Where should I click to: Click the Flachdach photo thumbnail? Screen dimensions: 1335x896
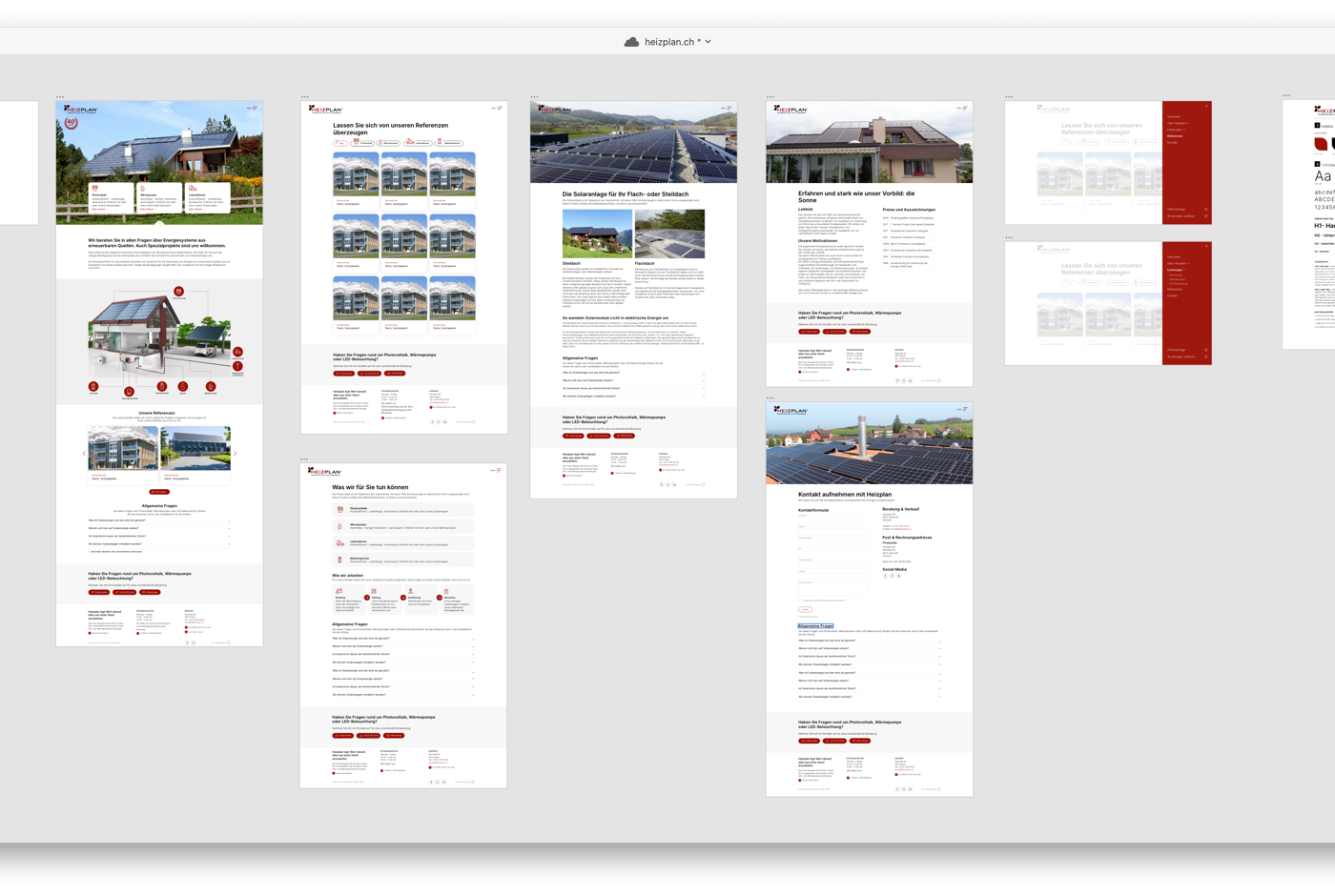[669, 234]
